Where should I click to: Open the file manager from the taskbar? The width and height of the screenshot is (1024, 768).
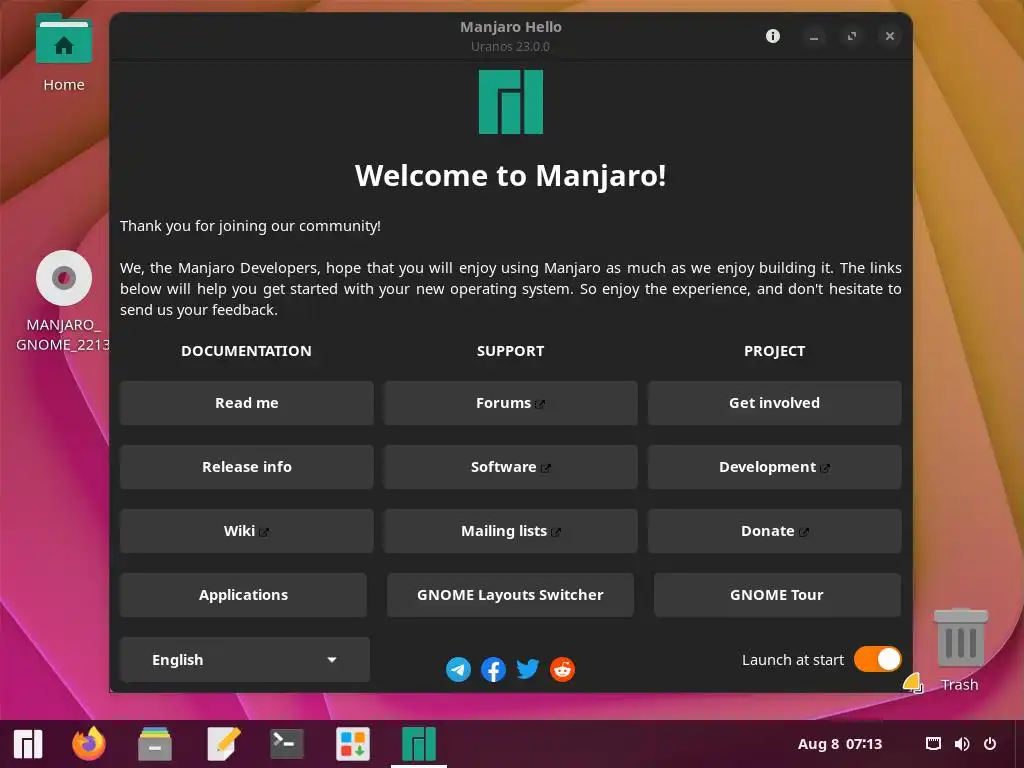(x=155, y=744)
